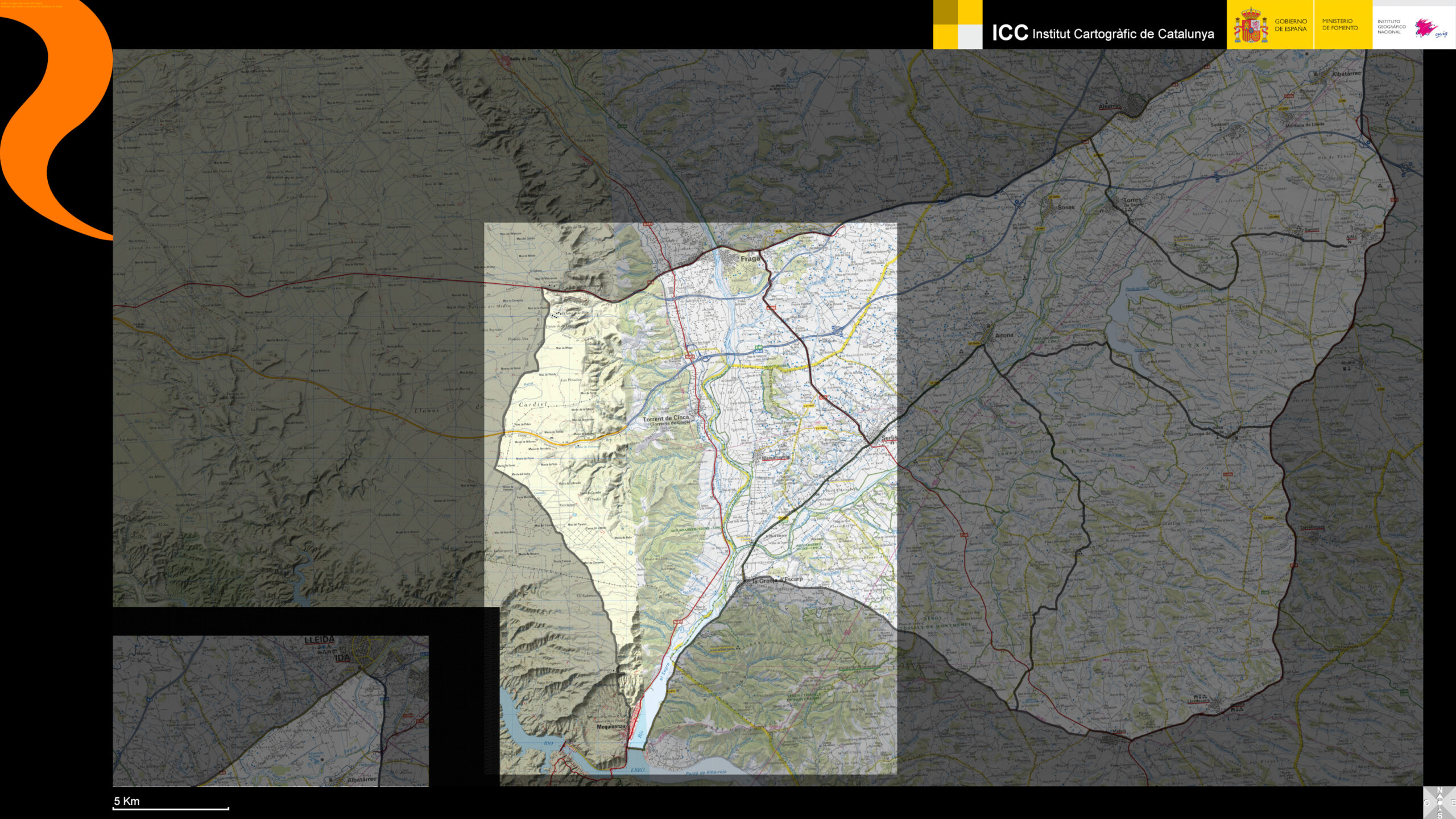The width and height of the screenshot is (1456, 819).
Task: Click the Ministerio de Fomento banner
Action: [x=1339, y=24]
